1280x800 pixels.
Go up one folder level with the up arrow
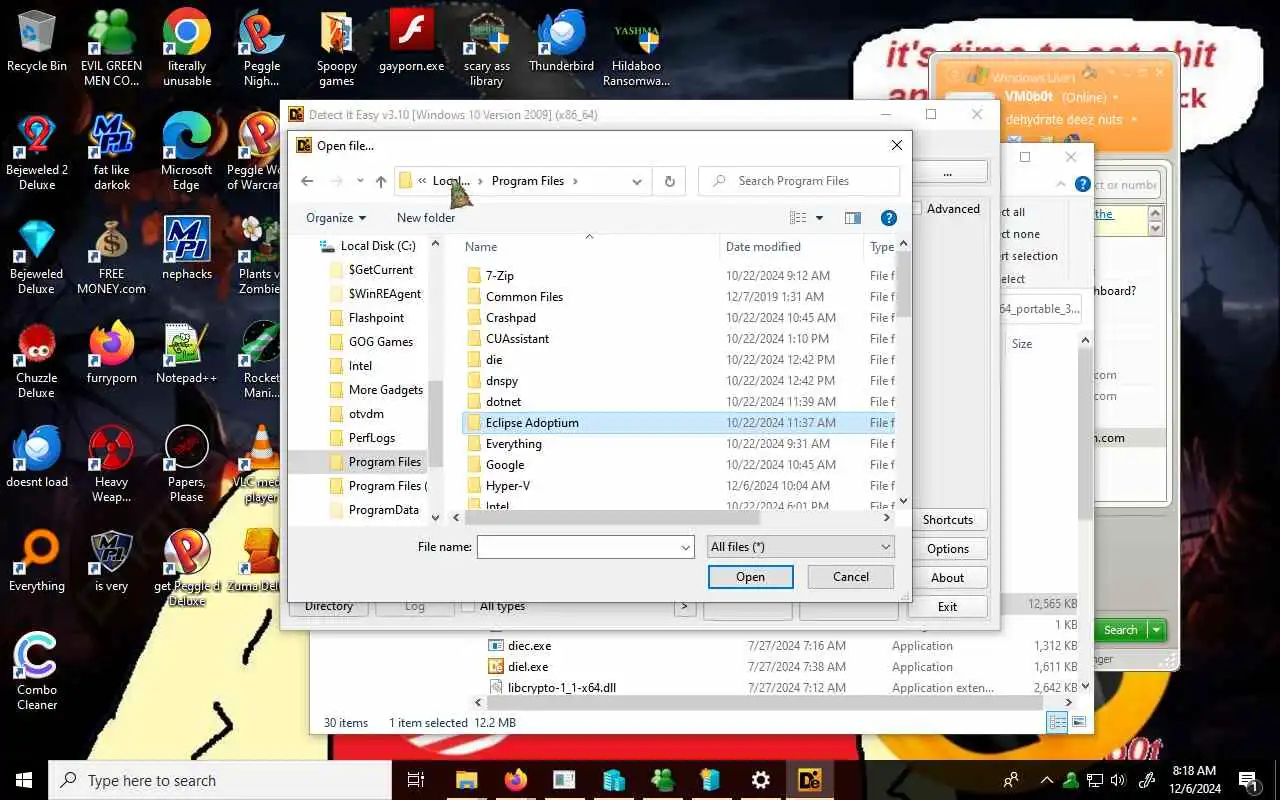381,181
